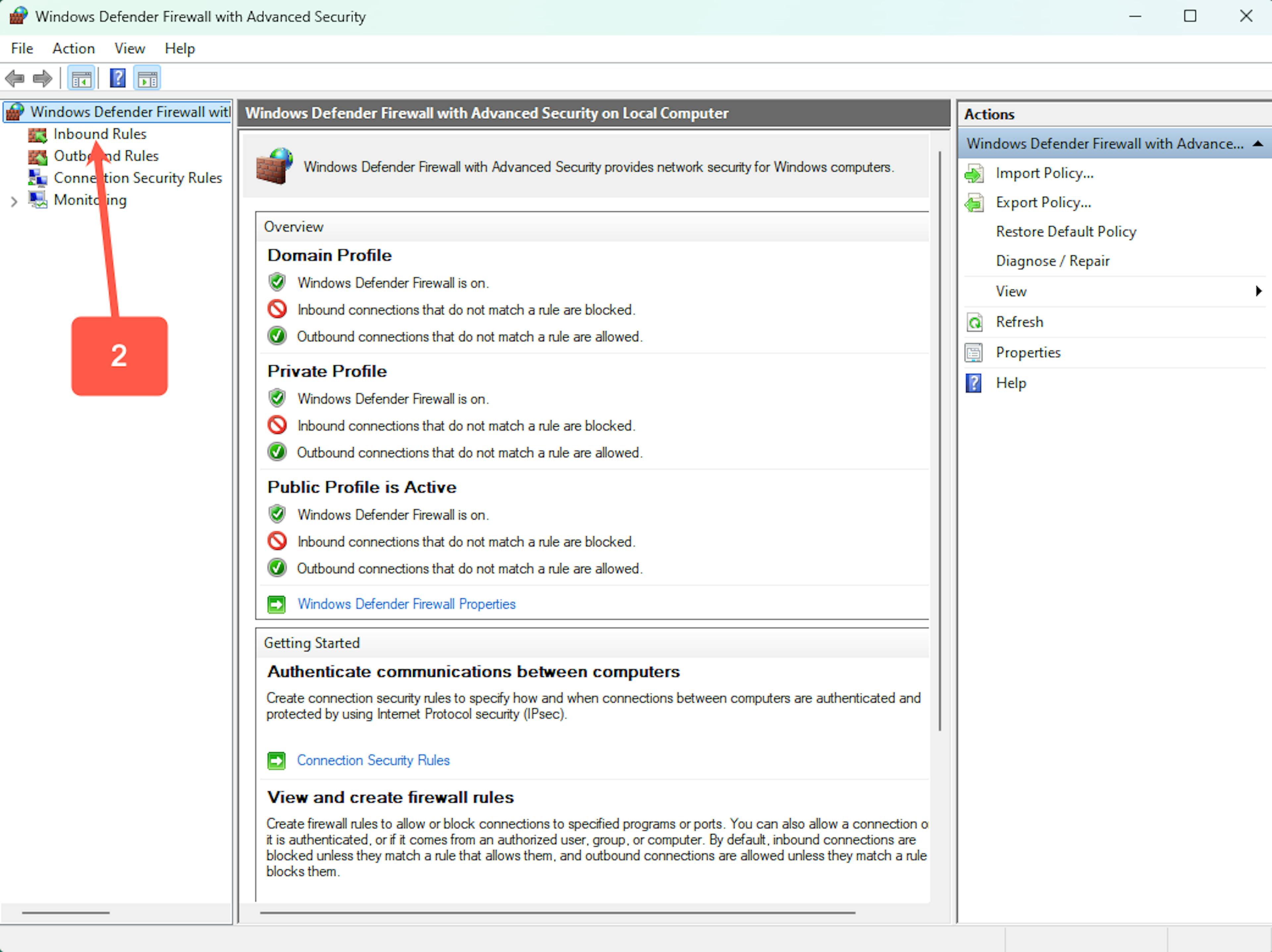The height and width of the screenshot is (952, 1272).
Task: Expand the Monitoring node chevron
Action: coord(14,201)
